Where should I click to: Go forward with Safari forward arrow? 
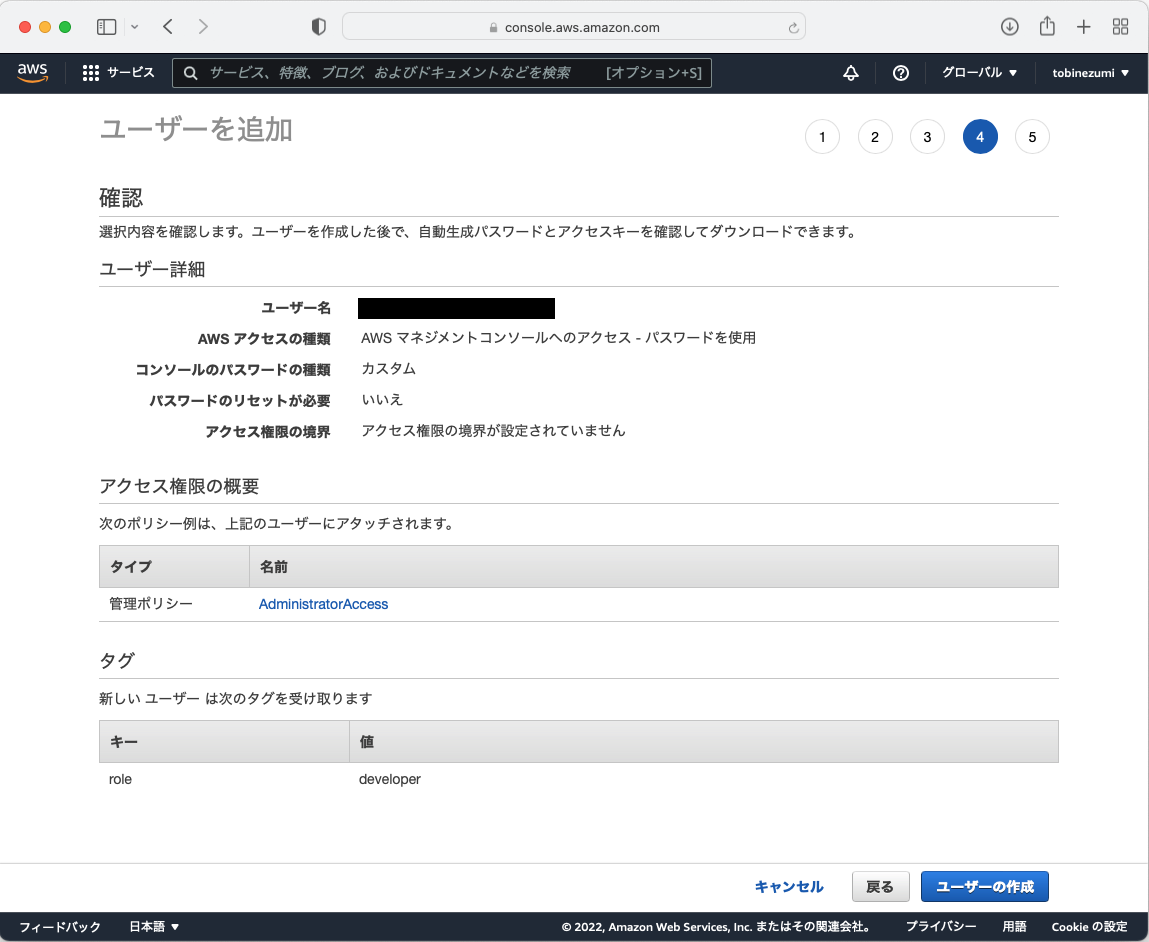pos(203,27)
